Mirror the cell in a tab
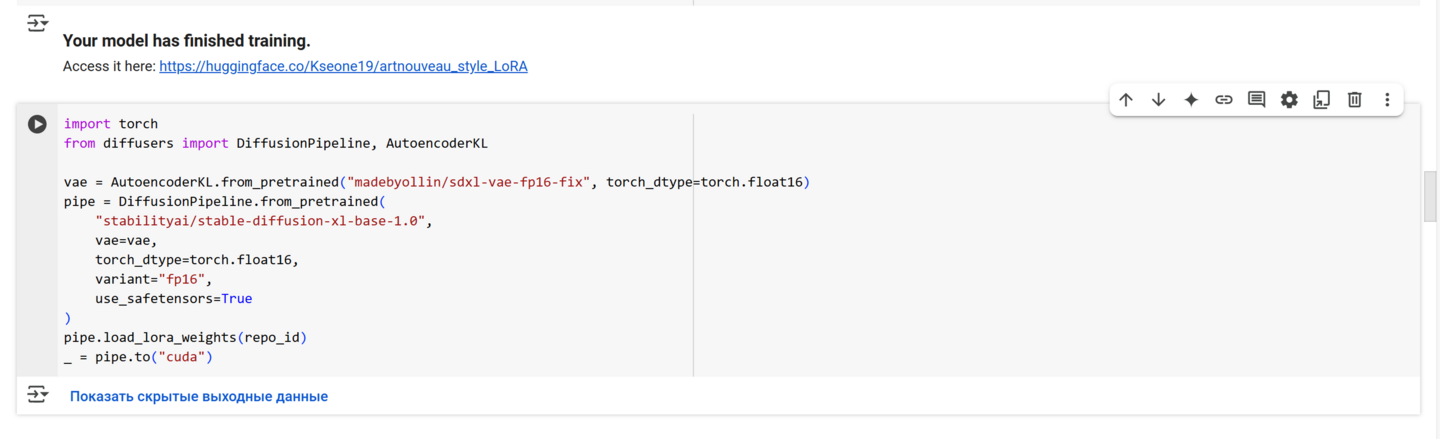The width and height of the screenshot is (1440, 439). (1322, 100)
